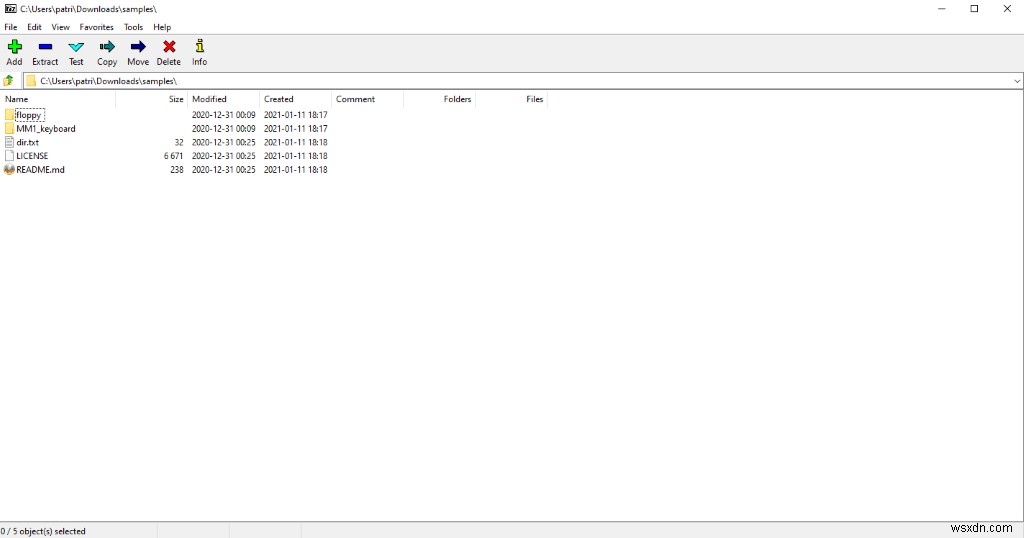1024x538 pixels.
Task: Click the Copy toolbar icon
Action: (x=107, y=47)
